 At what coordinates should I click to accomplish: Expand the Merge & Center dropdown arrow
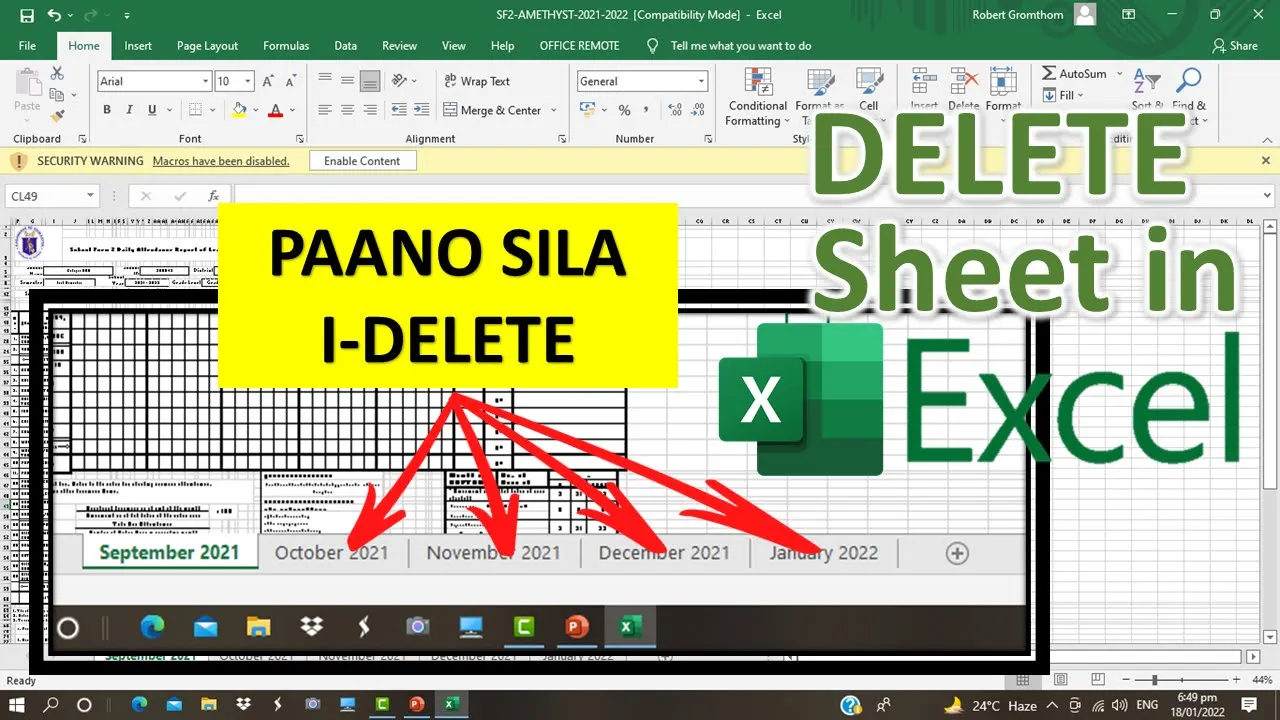554,110
